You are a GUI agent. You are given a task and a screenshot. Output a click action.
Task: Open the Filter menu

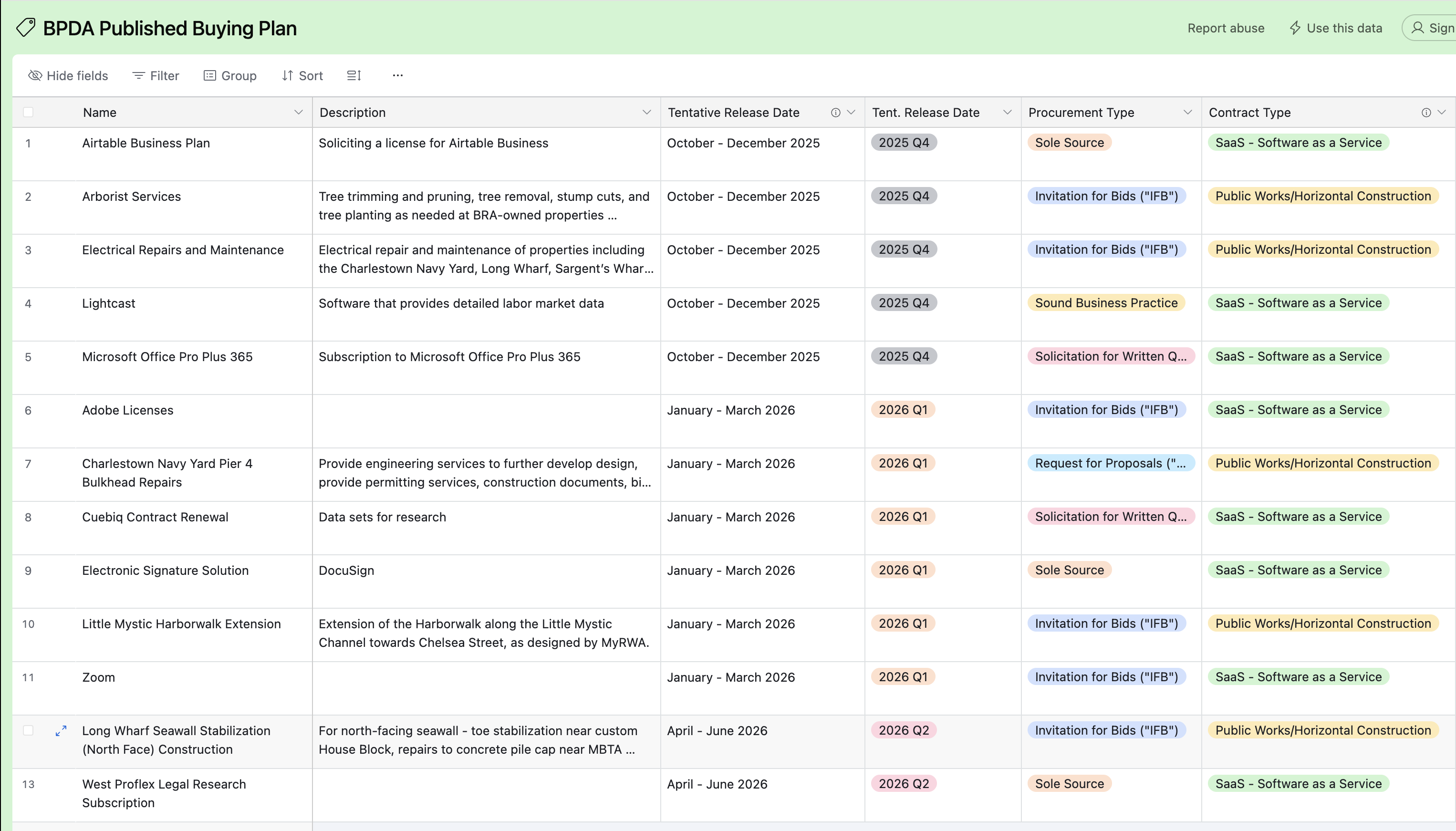[x=155, y=75]
